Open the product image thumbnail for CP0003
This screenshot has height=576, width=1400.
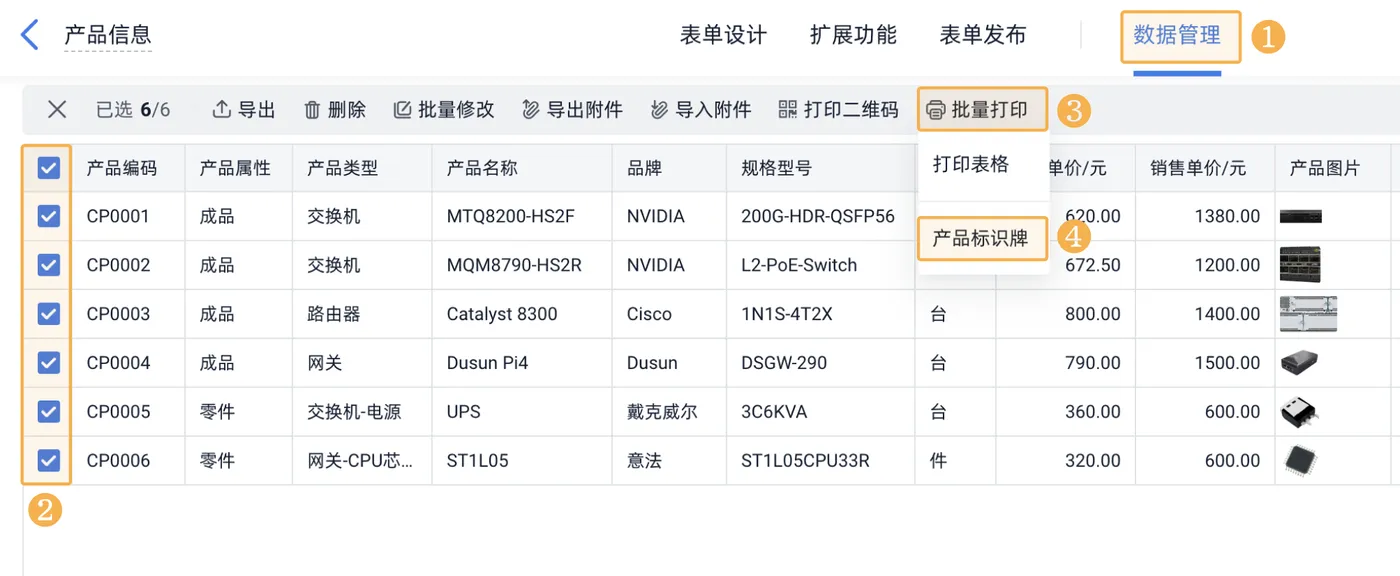click(x=1308, y=314)
